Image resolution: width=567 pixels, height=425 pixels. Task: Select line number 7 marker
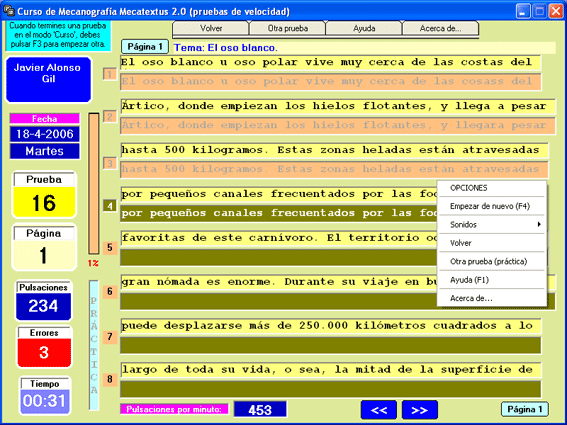click(110, 337)
